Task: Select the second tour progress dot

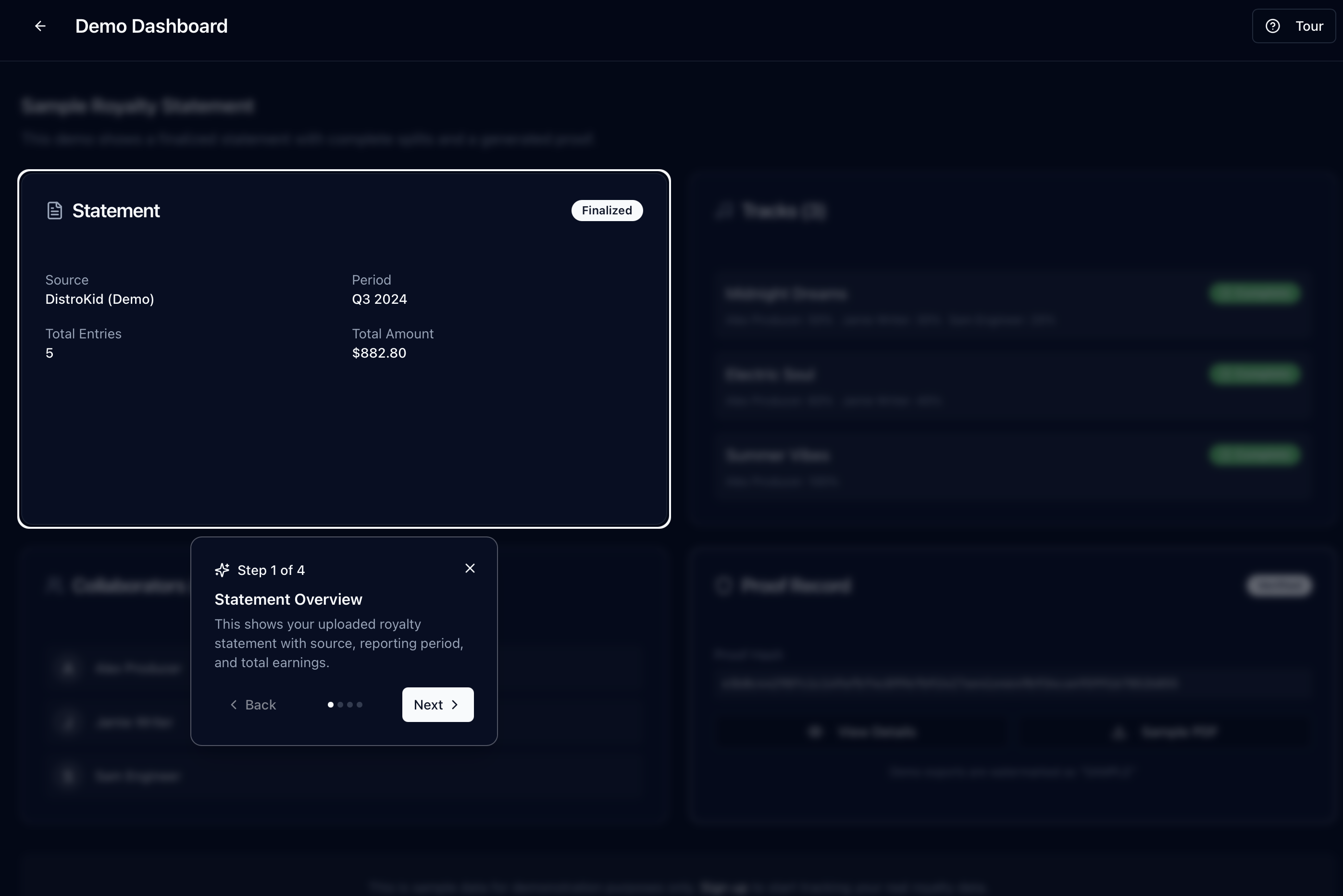Action: pyautogui.click(x=340, y=705)
